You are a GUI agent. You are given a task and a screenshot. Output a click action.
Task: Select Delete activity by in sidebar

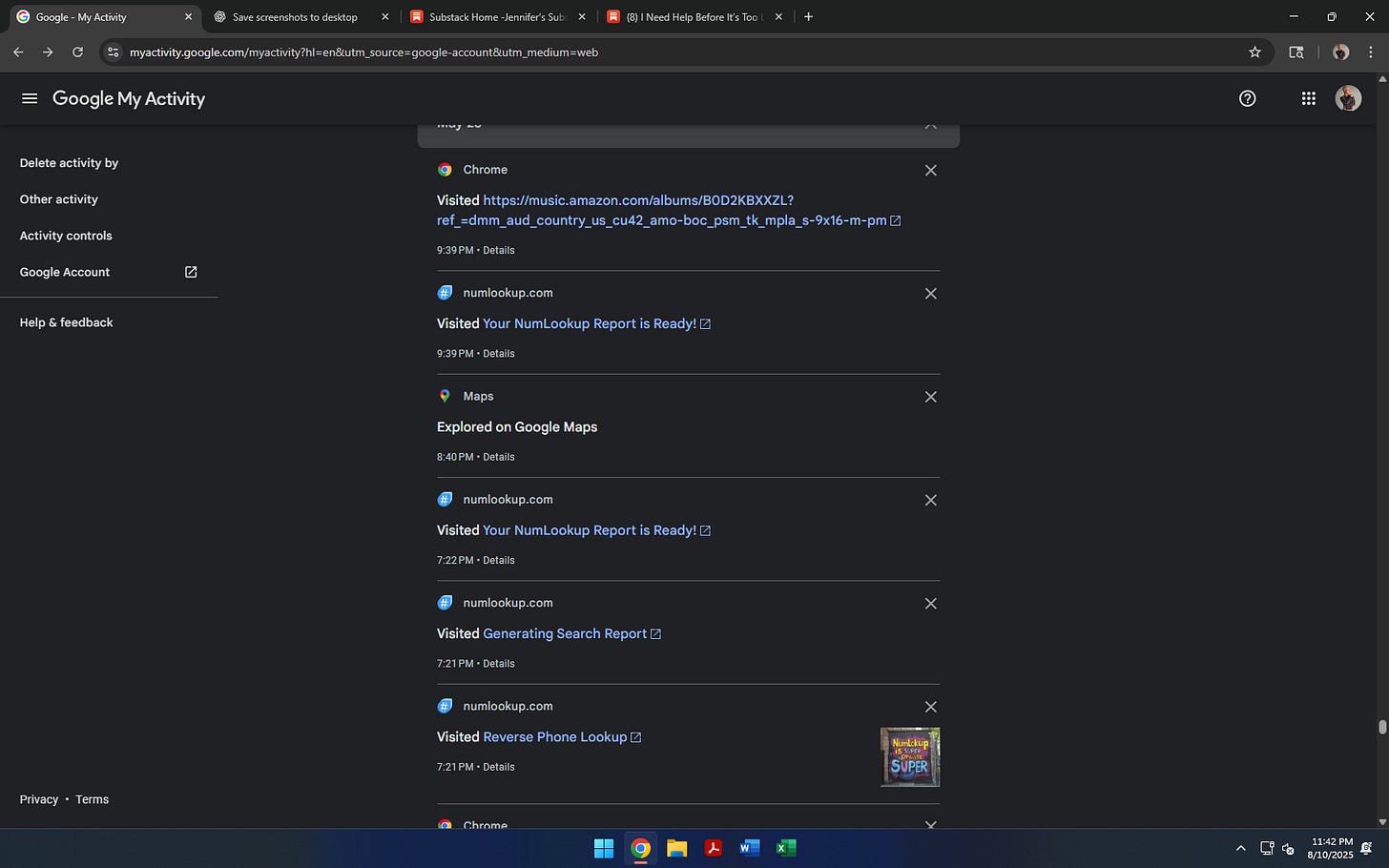point(69,163)
